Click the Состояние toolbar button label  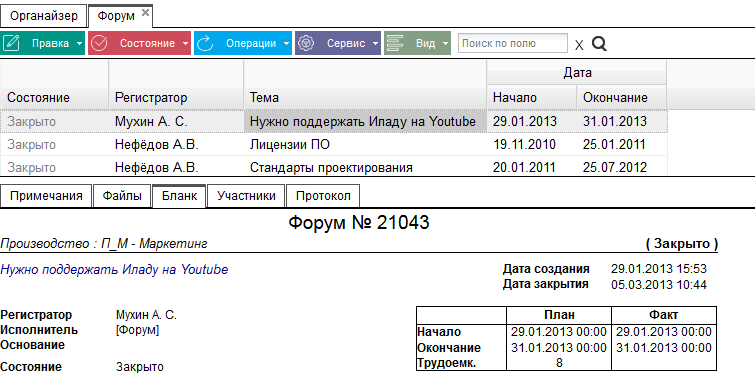coord(147,43)
